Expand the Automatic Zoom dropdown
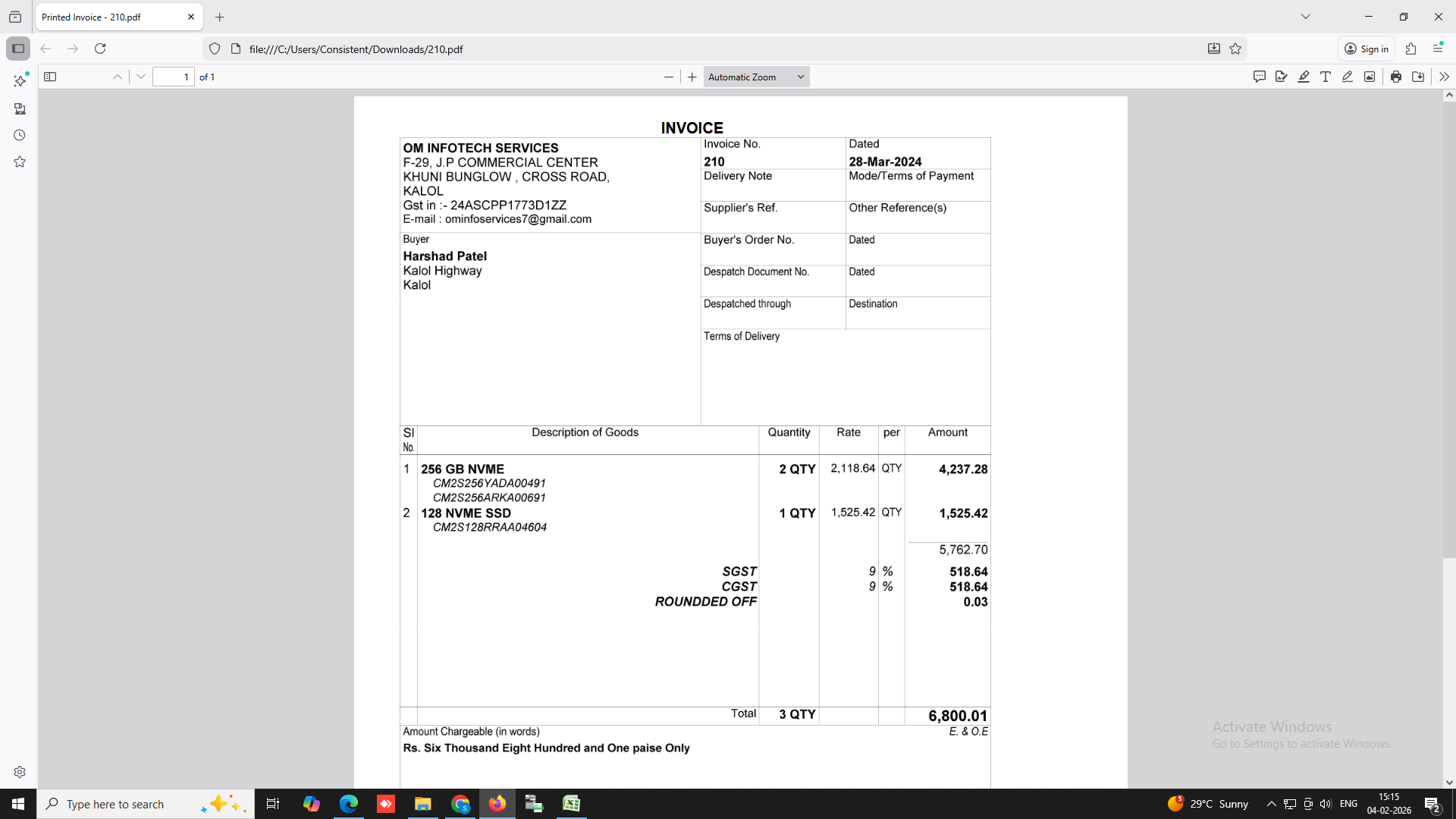 (x=756, y=77)
